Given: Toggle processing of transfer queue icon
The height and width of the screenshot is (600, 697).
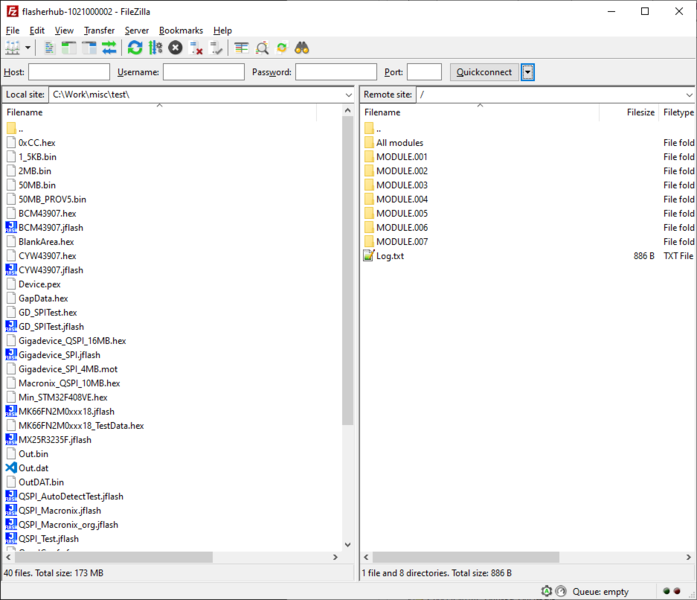Looking at the screenshot, I should [x=155, y=48].
